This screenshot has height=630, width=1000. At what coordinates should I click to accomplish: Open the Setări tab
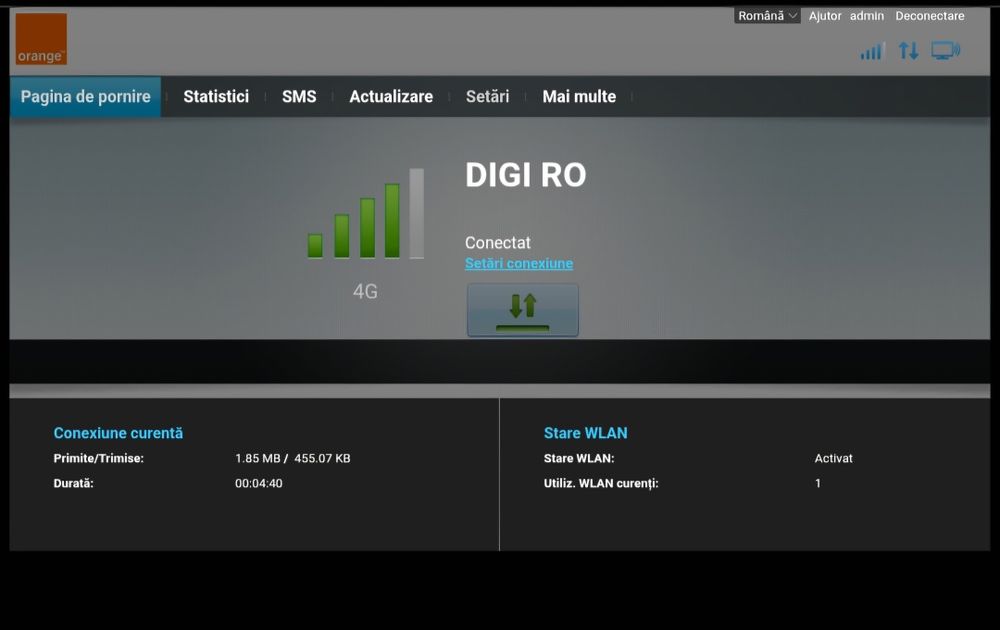(x=487, y=96)
